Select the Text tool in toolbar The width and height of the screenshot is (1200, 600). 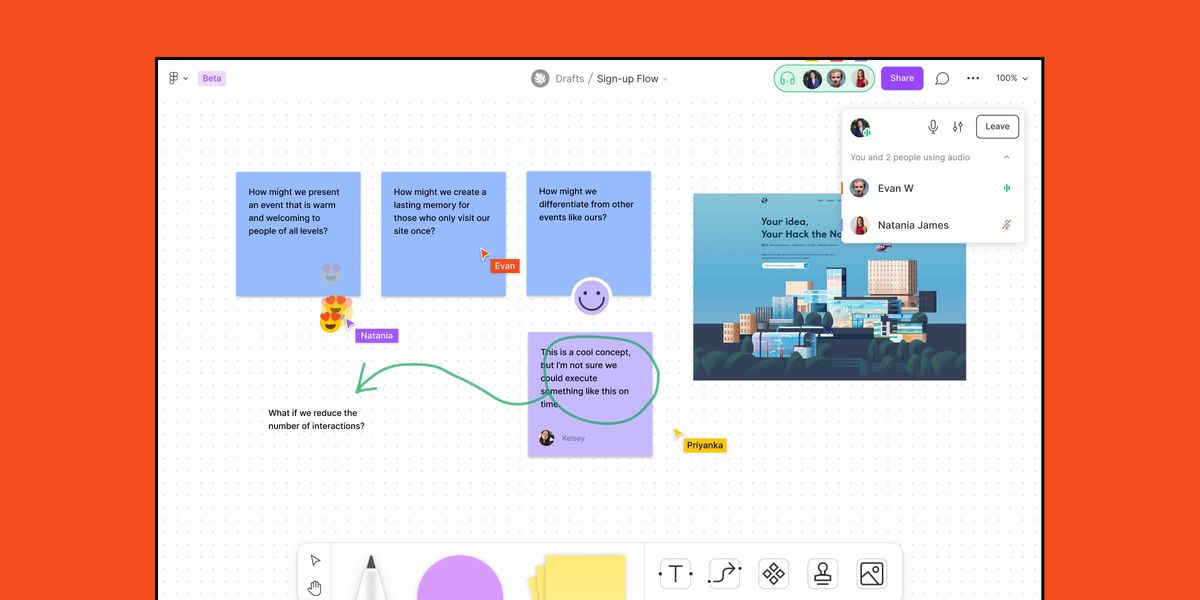coord(675,573)
